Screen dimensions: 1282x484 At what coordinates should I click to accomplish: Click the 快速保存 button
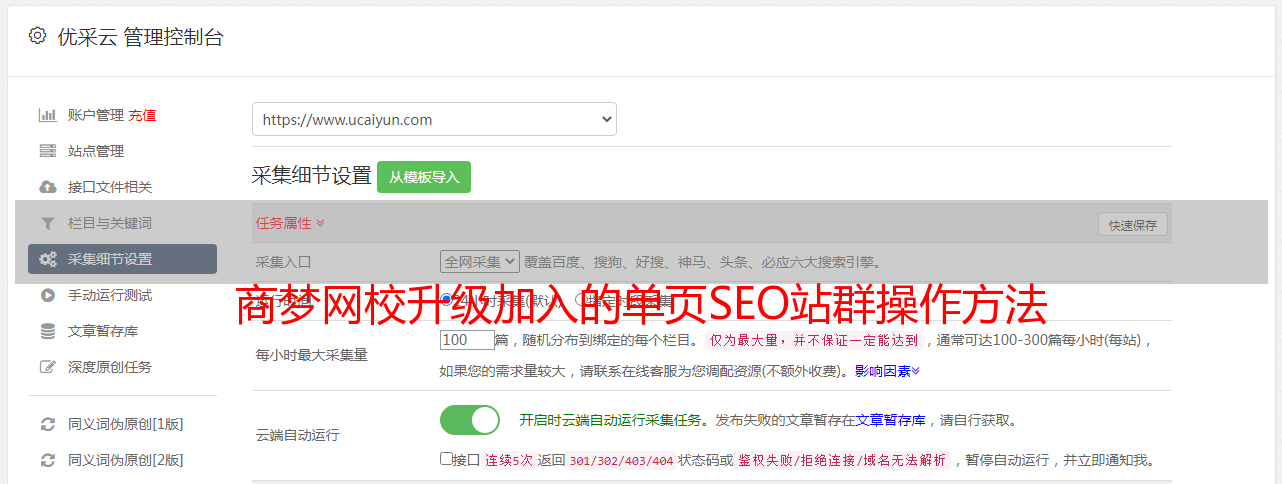pos(1132,225)
